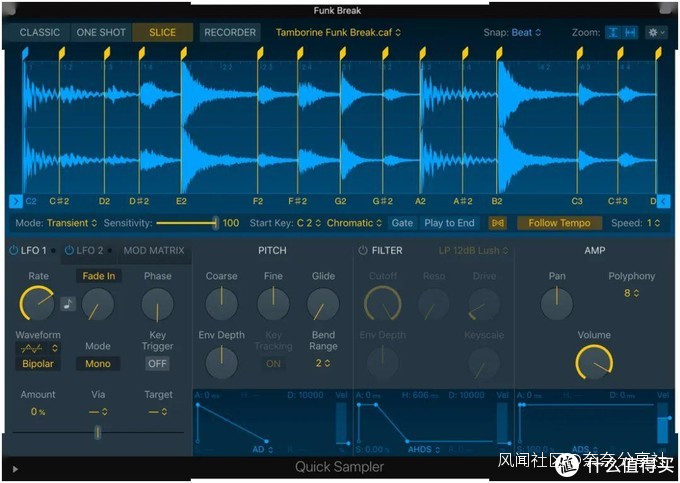The image size is (680, 483).
Task: Click the Play to End button
Action: (449, 223)
